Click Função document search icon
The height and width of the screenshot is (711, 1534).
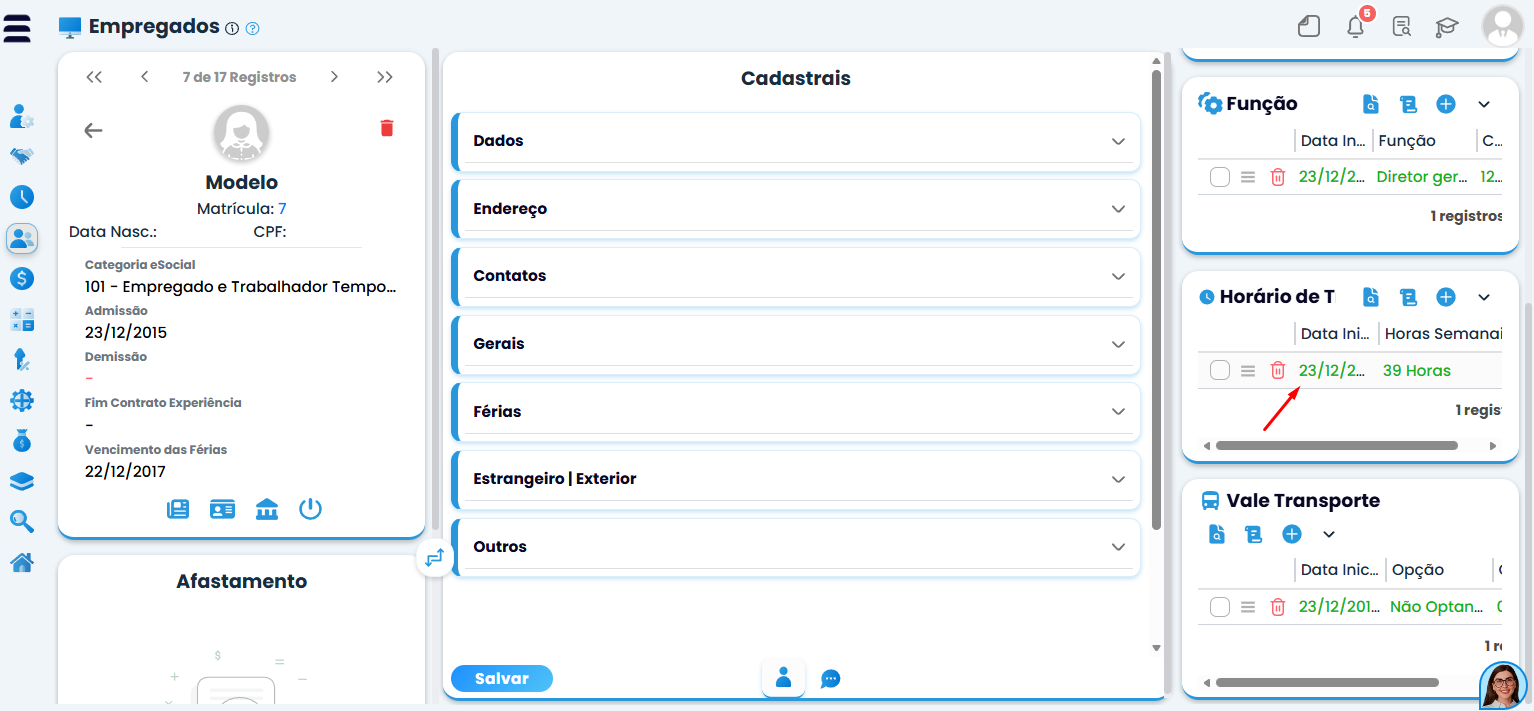point(1371,104)
